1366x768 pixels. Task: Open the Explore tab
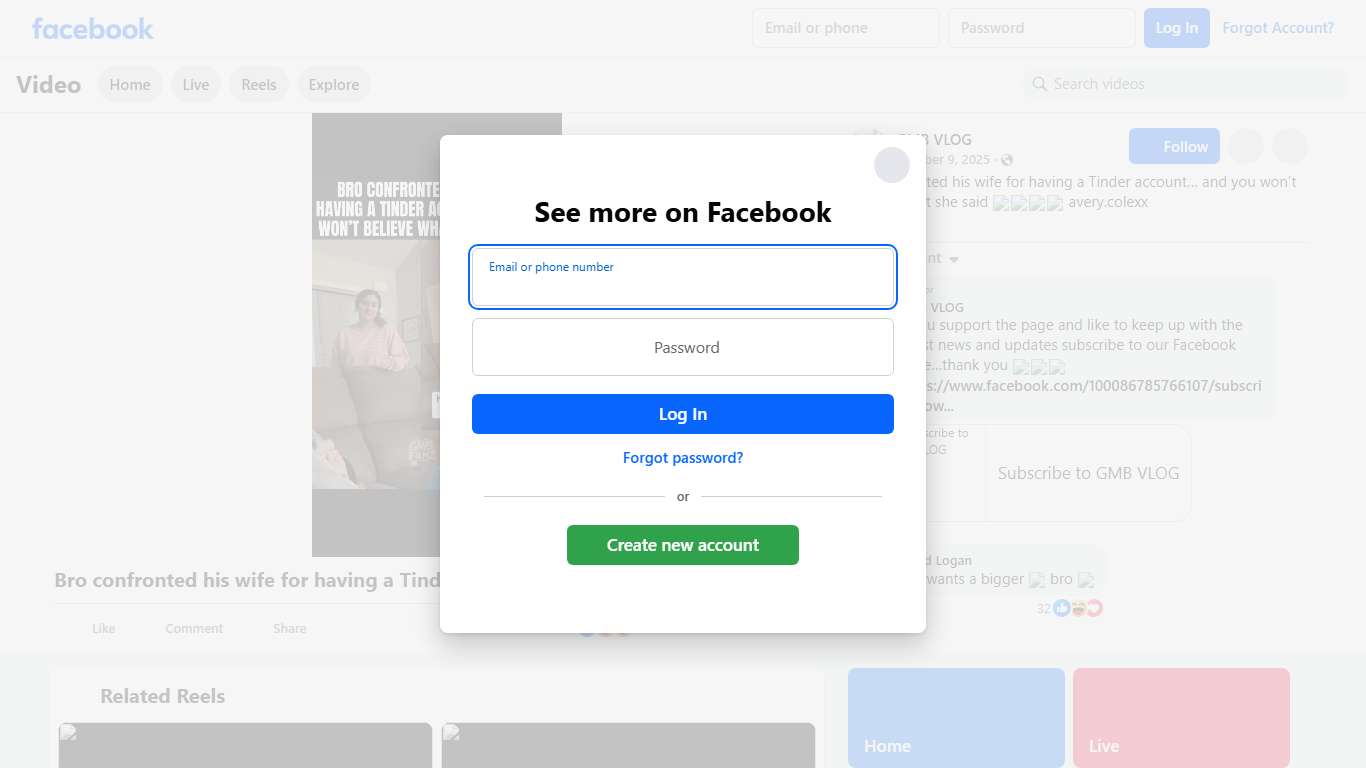point(334,85)
